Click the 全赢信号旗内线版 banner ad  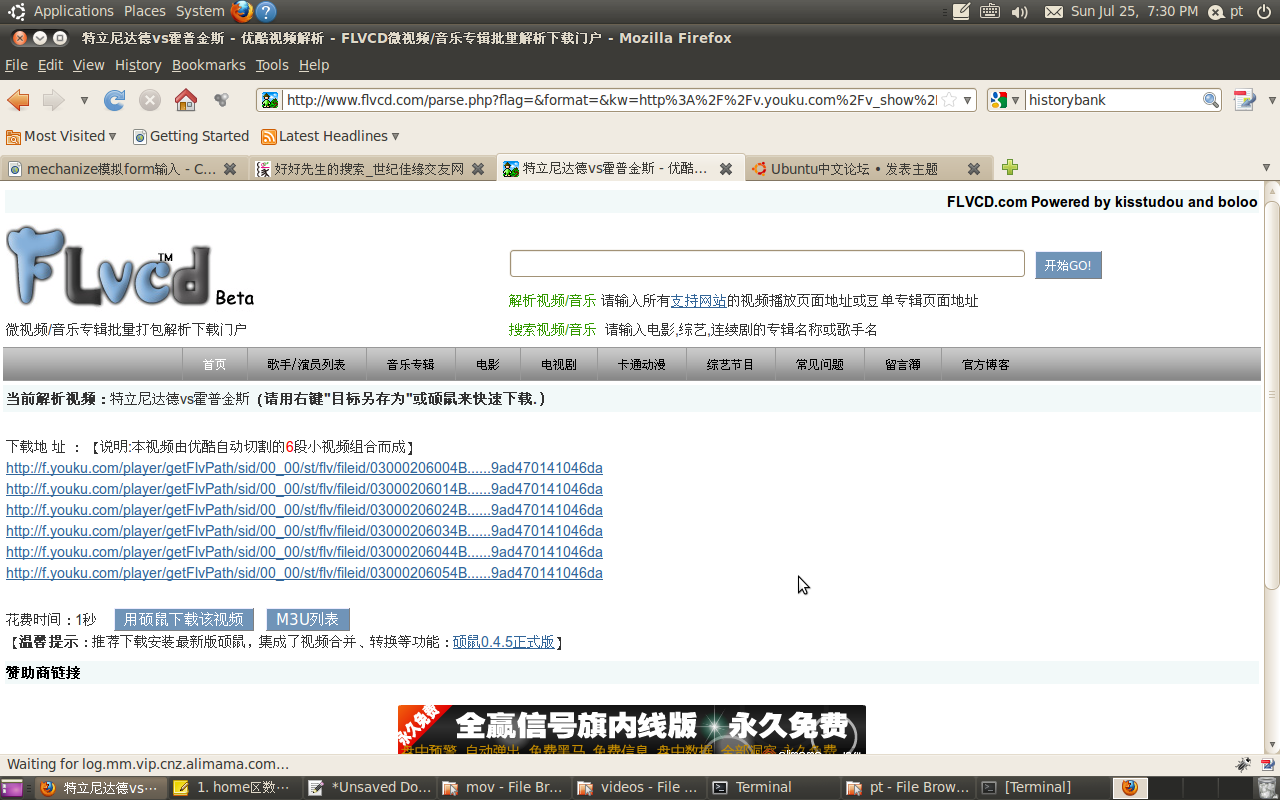pyautogui.click(x=632, y=730)
